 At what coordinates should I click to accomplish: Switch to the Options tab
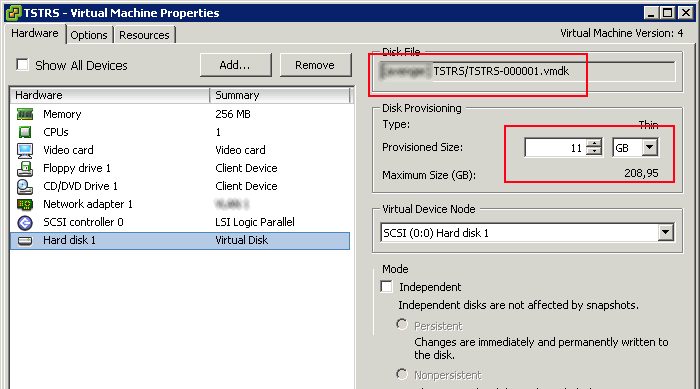pyautogui.click(x=89, y=35)
